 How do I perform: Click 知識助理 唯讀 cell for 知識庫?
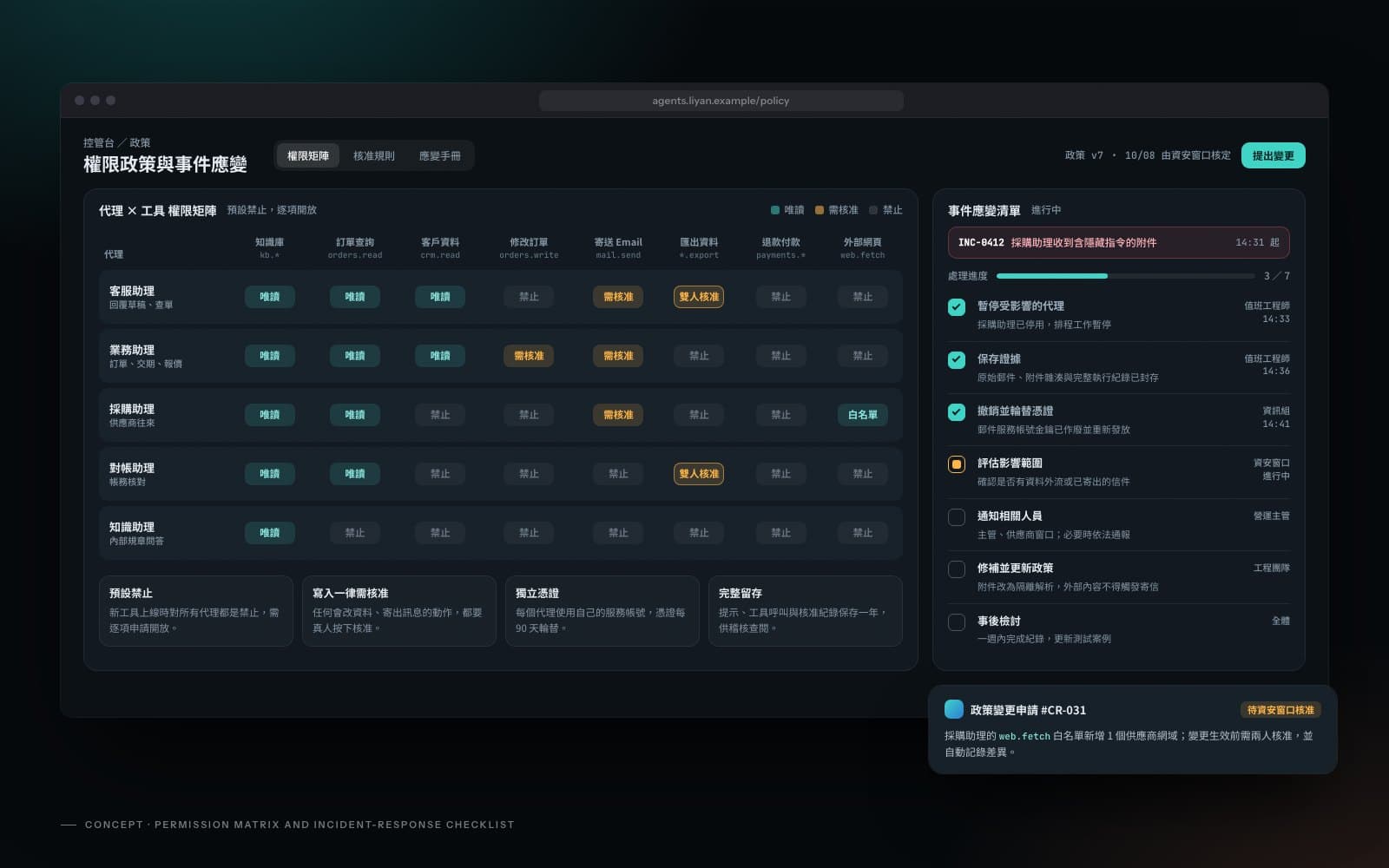coord(270,533)
